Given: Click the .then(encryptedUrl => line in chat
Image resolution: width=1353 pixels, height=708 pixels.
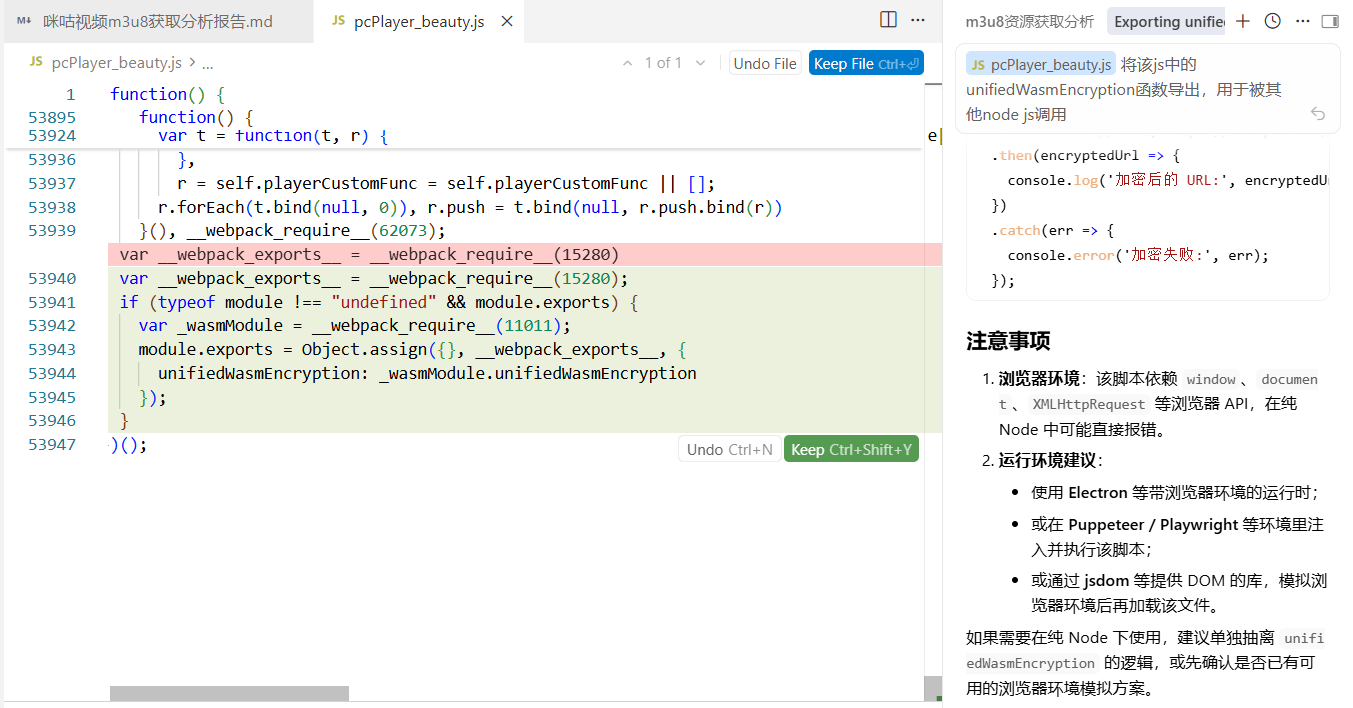Looking at the screenshot, I should [1086, 156].
